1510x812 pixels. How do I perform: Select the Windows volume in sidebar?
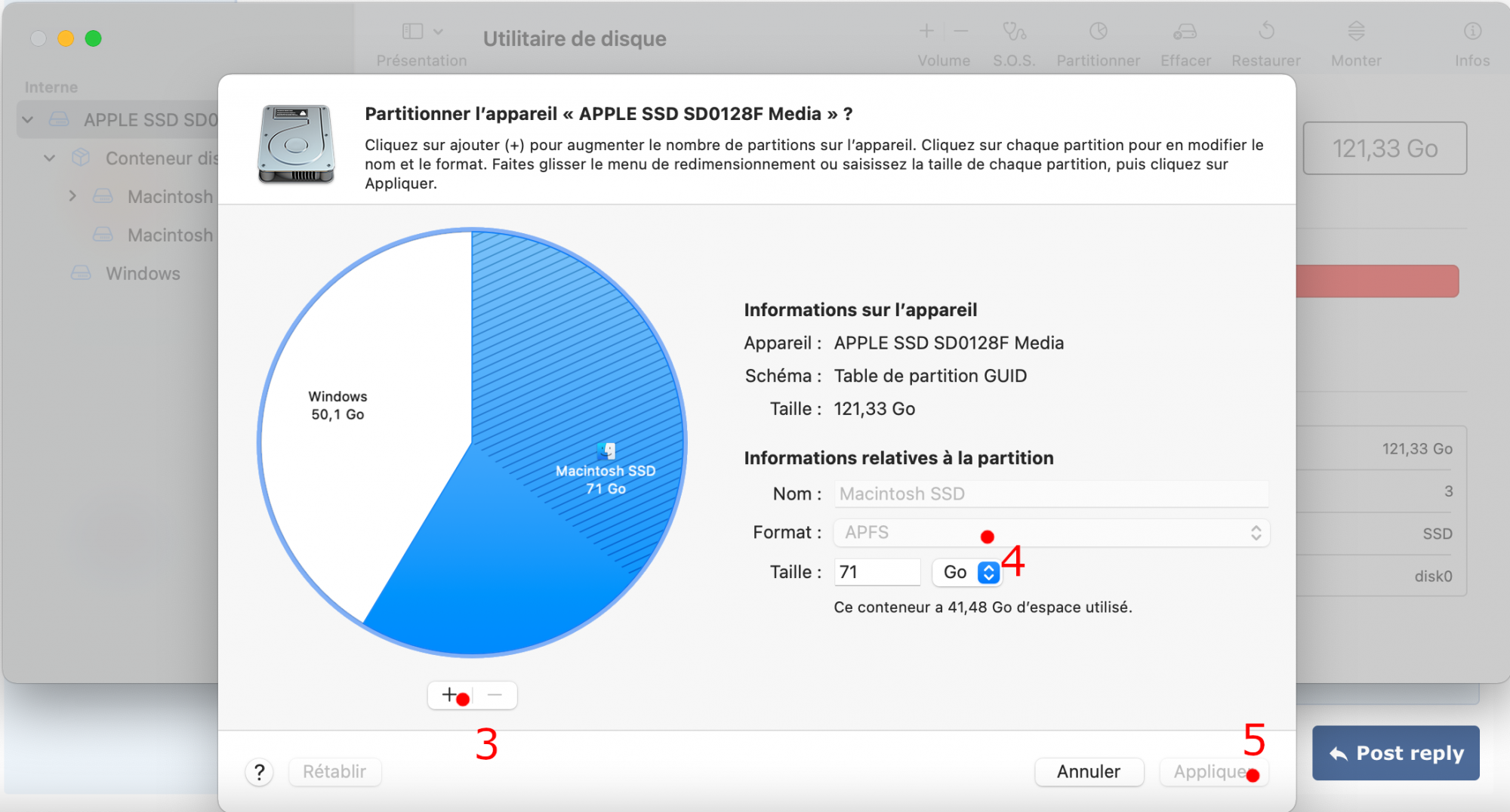(143, 273)
